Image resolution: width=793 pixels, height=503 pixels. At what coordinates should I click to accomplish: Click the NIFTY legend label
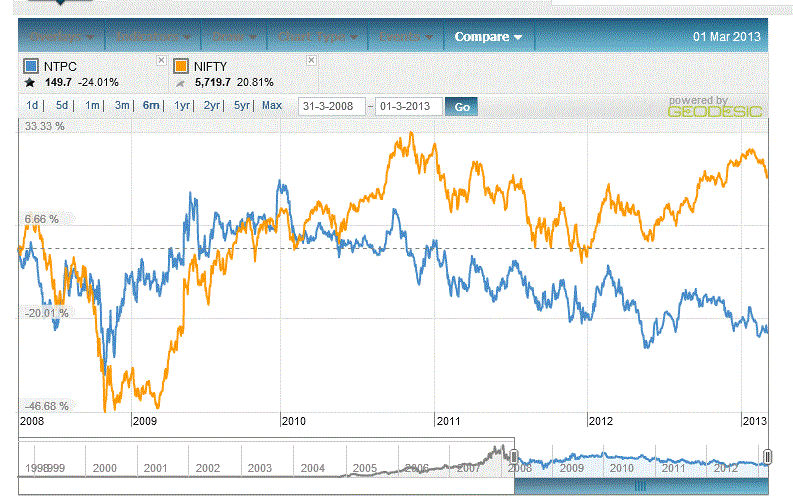point(210,67)
